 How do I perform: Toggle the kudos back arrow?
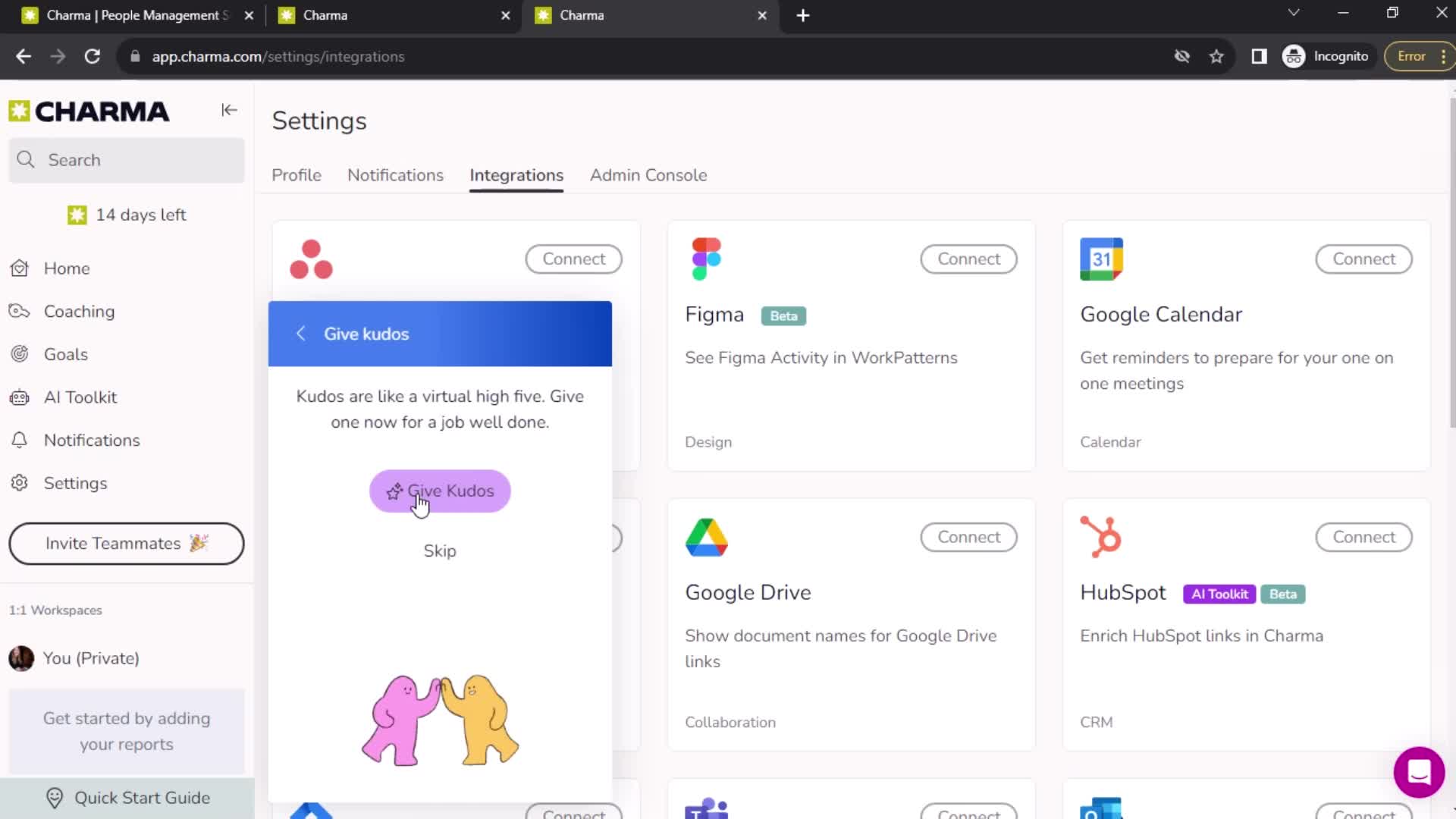click(x=300, y=333)
